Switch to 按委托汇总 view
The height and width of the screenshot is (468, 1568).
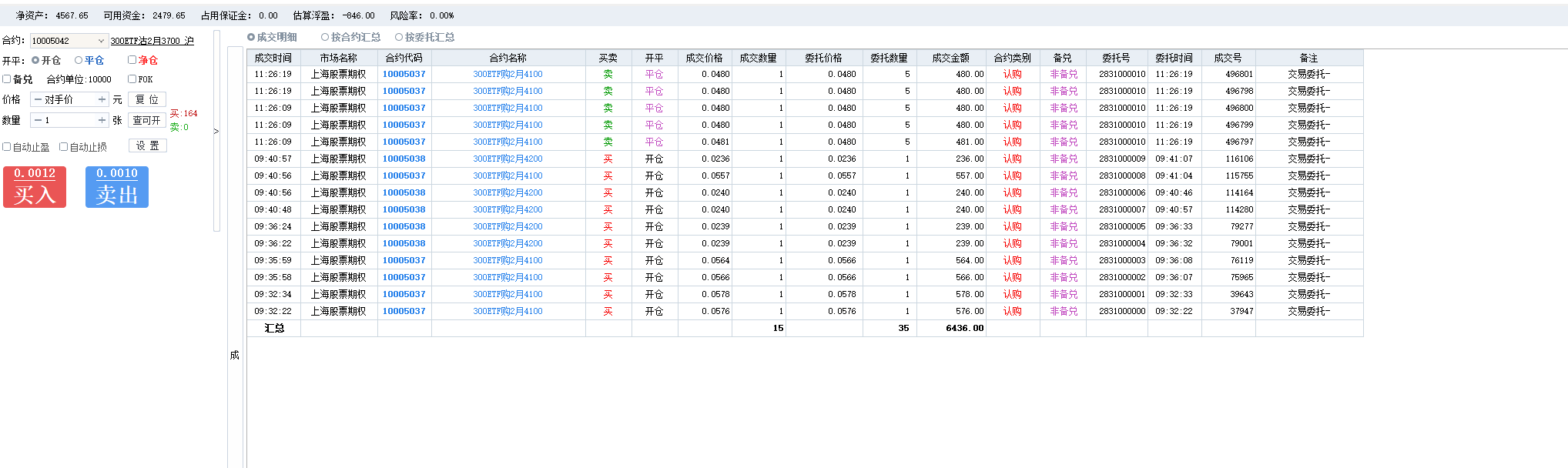[399, 37]
